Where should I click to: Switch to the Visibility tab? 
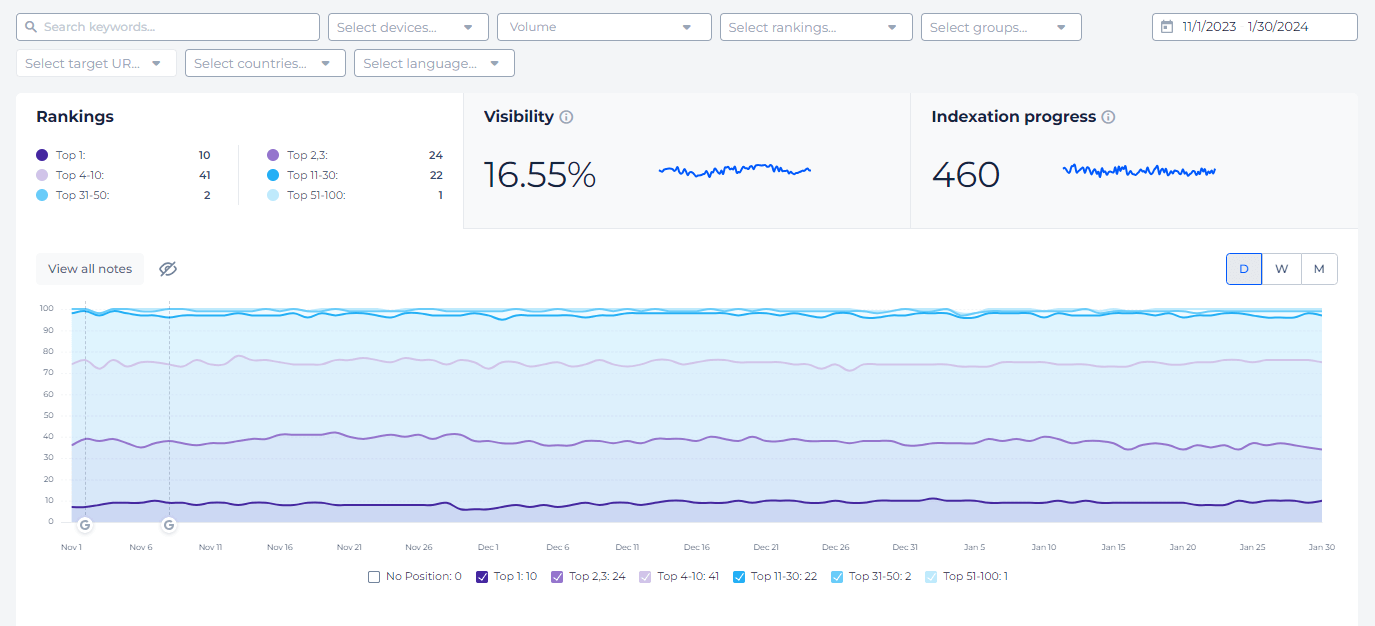(x=687, y=161)
